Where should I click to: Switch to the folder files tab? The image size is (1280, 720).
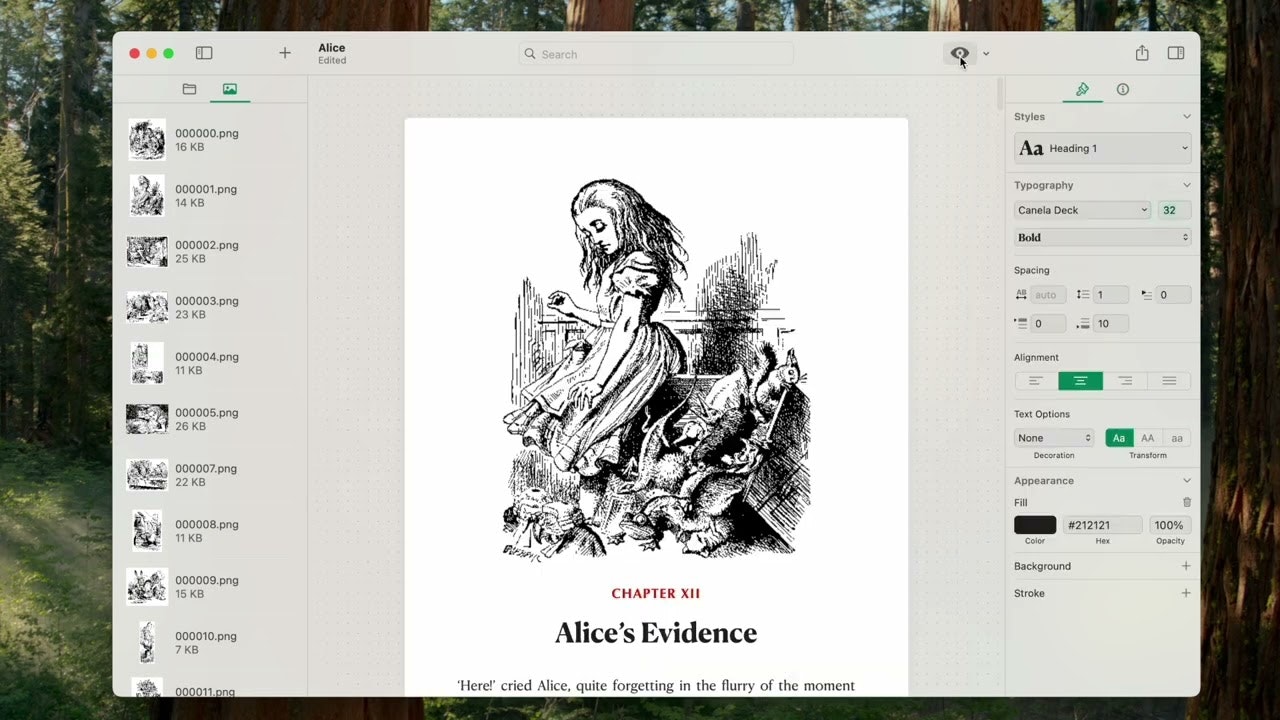[189, 89]
